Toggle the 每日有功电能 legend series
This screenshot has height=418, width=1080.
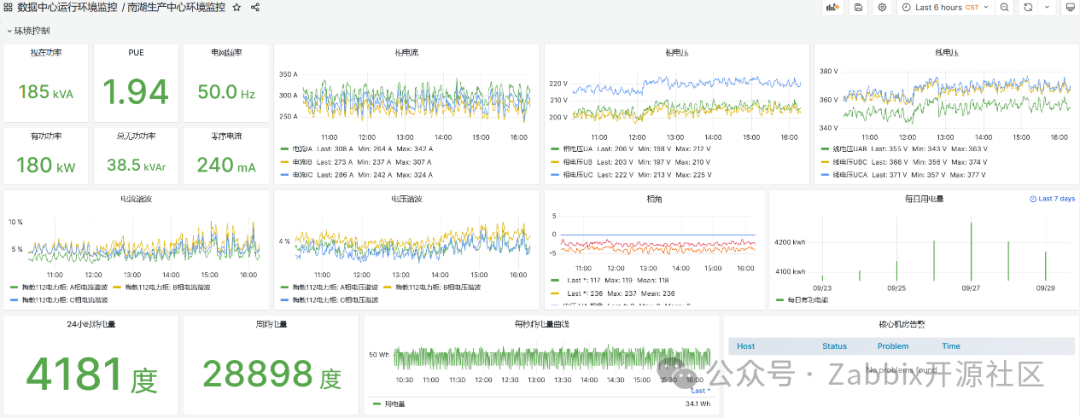tap(809, 300)
